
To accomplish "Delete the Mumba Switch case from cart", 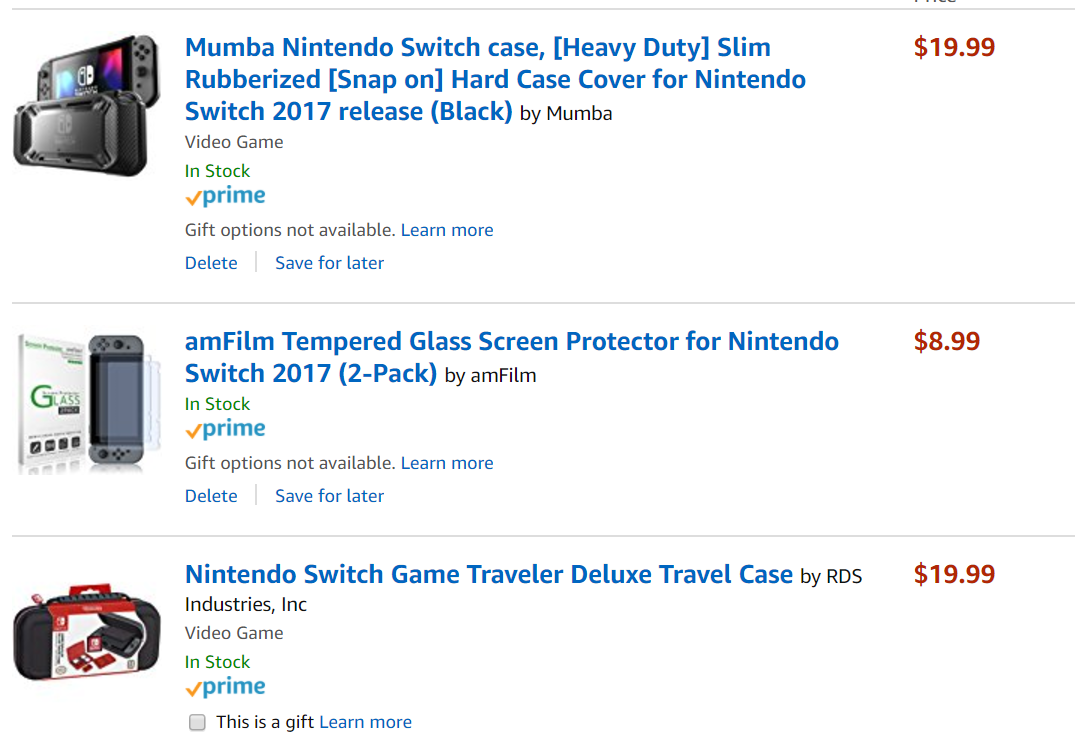I will pyautogui.click(x=211, y=263).
